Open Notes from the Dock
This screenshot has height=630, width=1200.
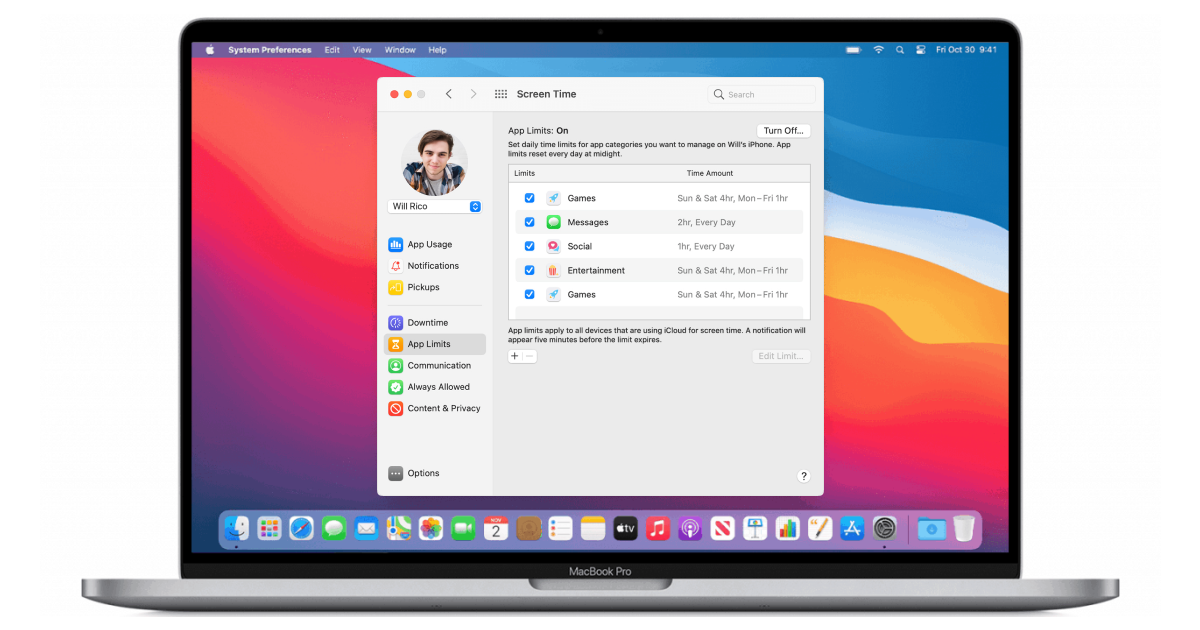(x=593, y=528)
